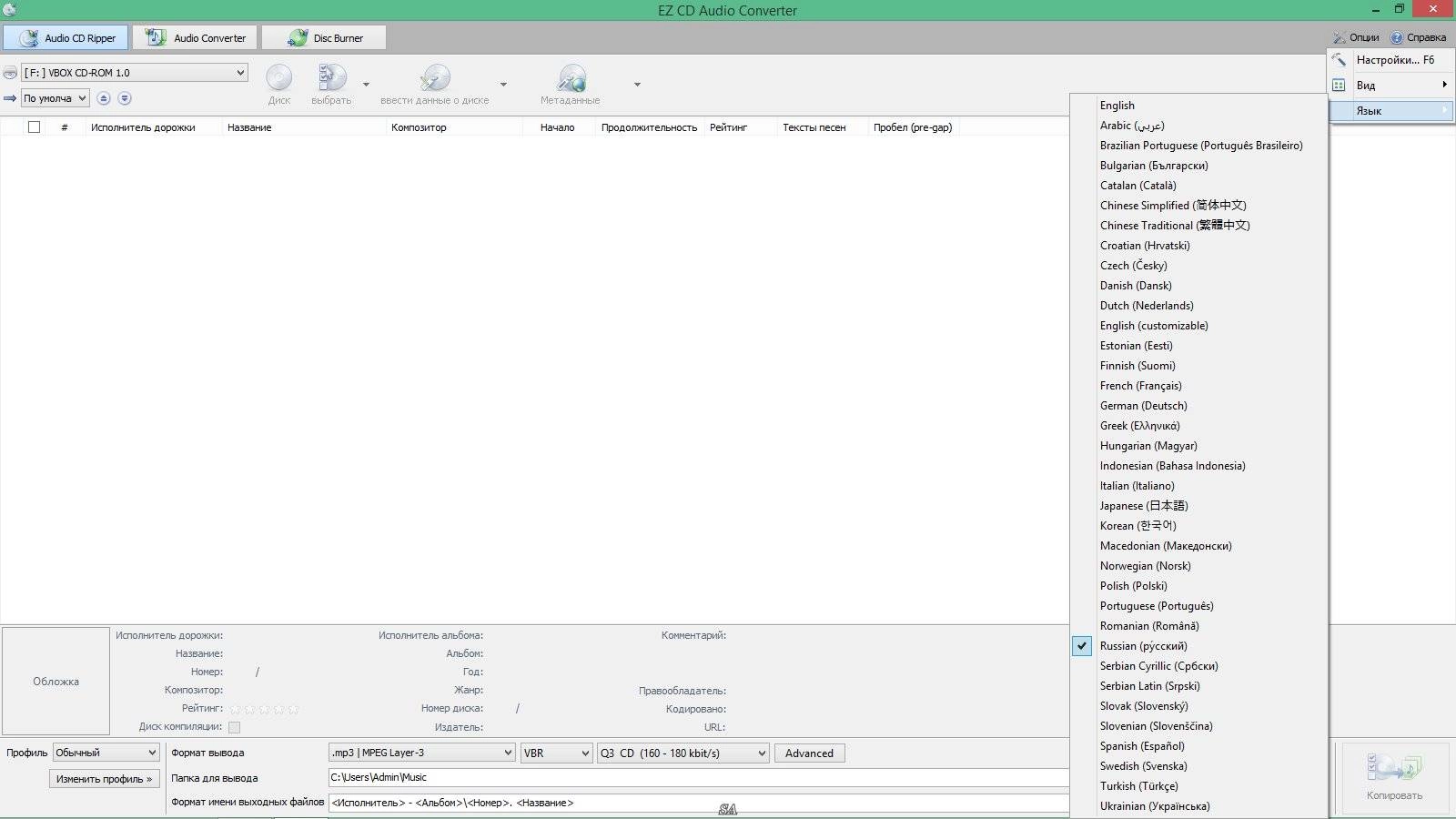The height and width of the screenshot is (819, 1456).
Task: Open the .mp3 MPEG Layer-3 format dropdown
Action: click(421, 753)
